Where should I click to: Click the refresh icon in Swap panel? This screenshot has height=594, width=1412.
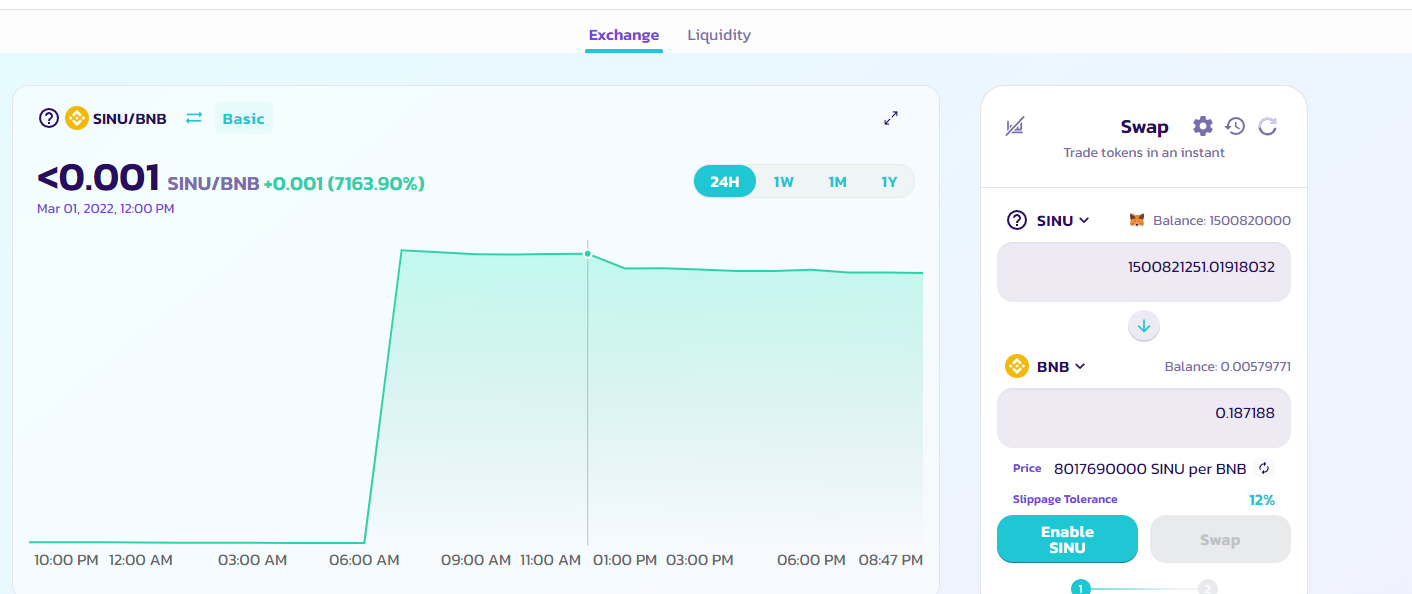[x=1267, y=126]
